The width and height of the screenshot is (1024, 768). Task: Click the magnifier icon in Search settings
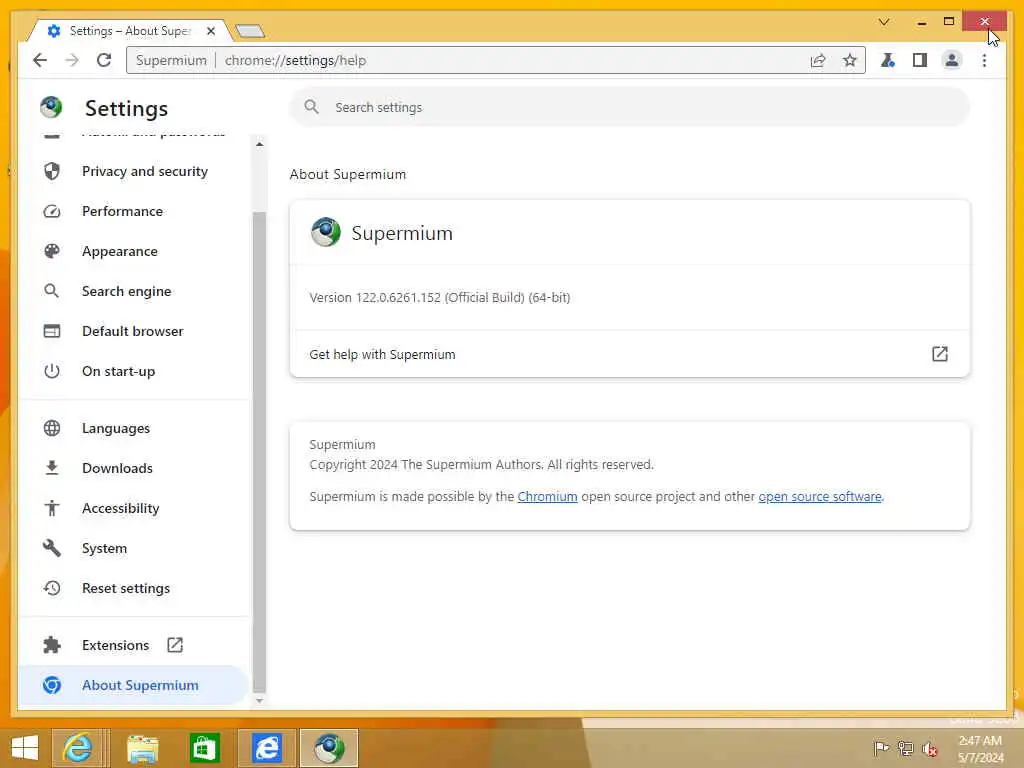click(312, 106)
